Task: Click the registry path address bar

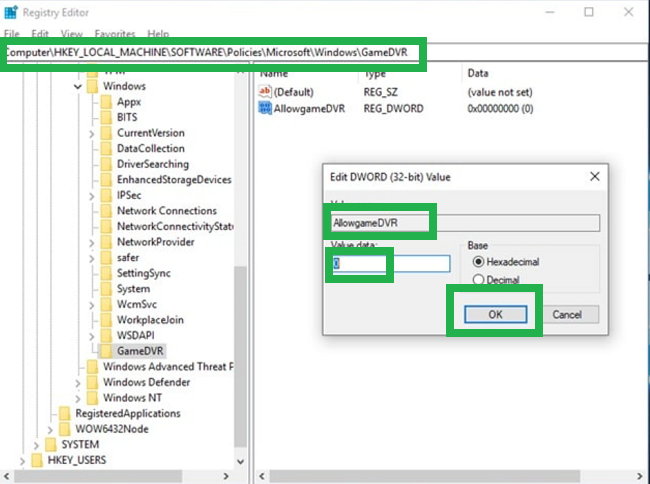Action: [x=325, y=52]
